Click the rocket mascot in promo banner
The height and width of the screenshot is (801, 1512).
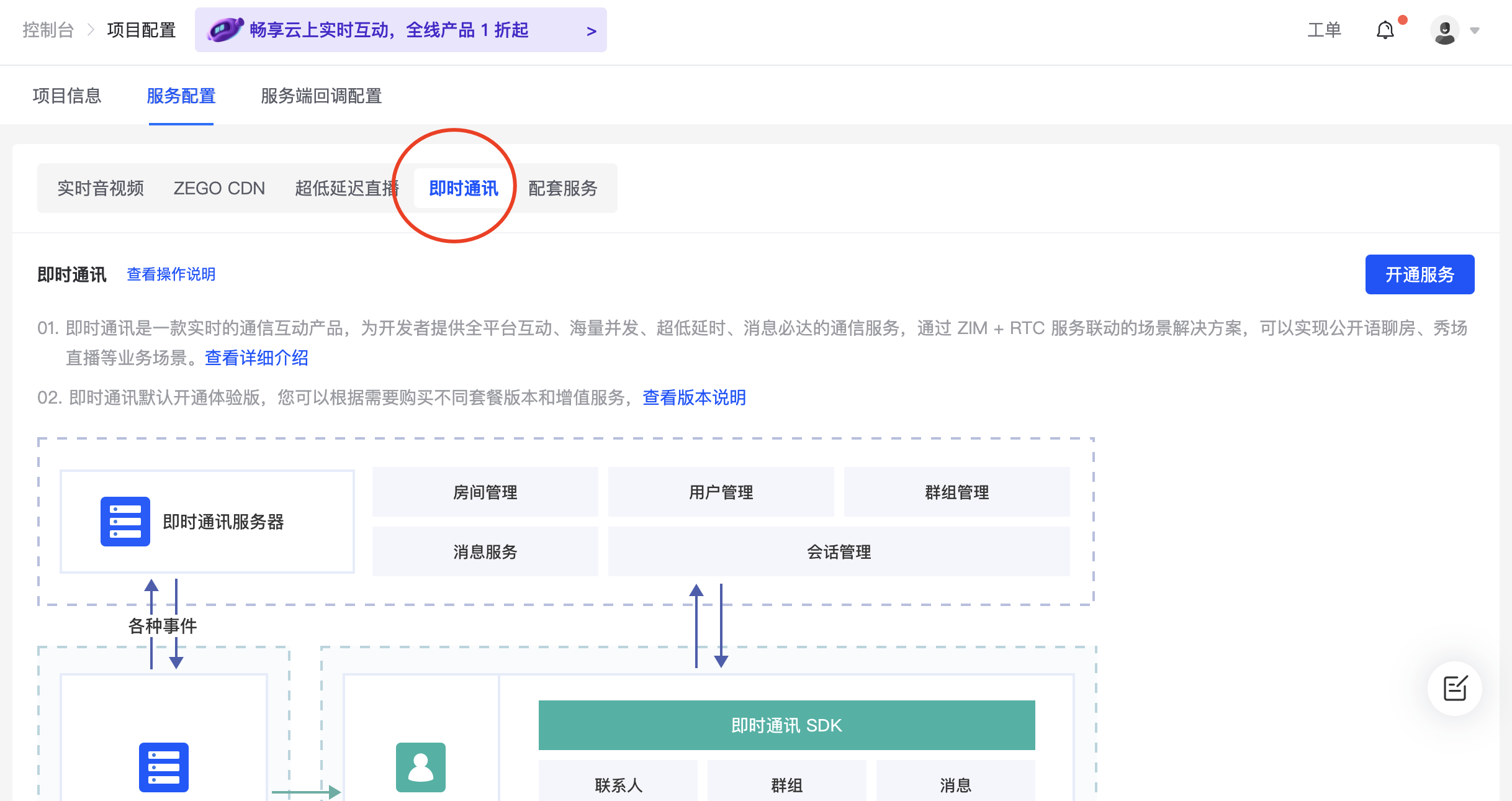pos(225,30)
